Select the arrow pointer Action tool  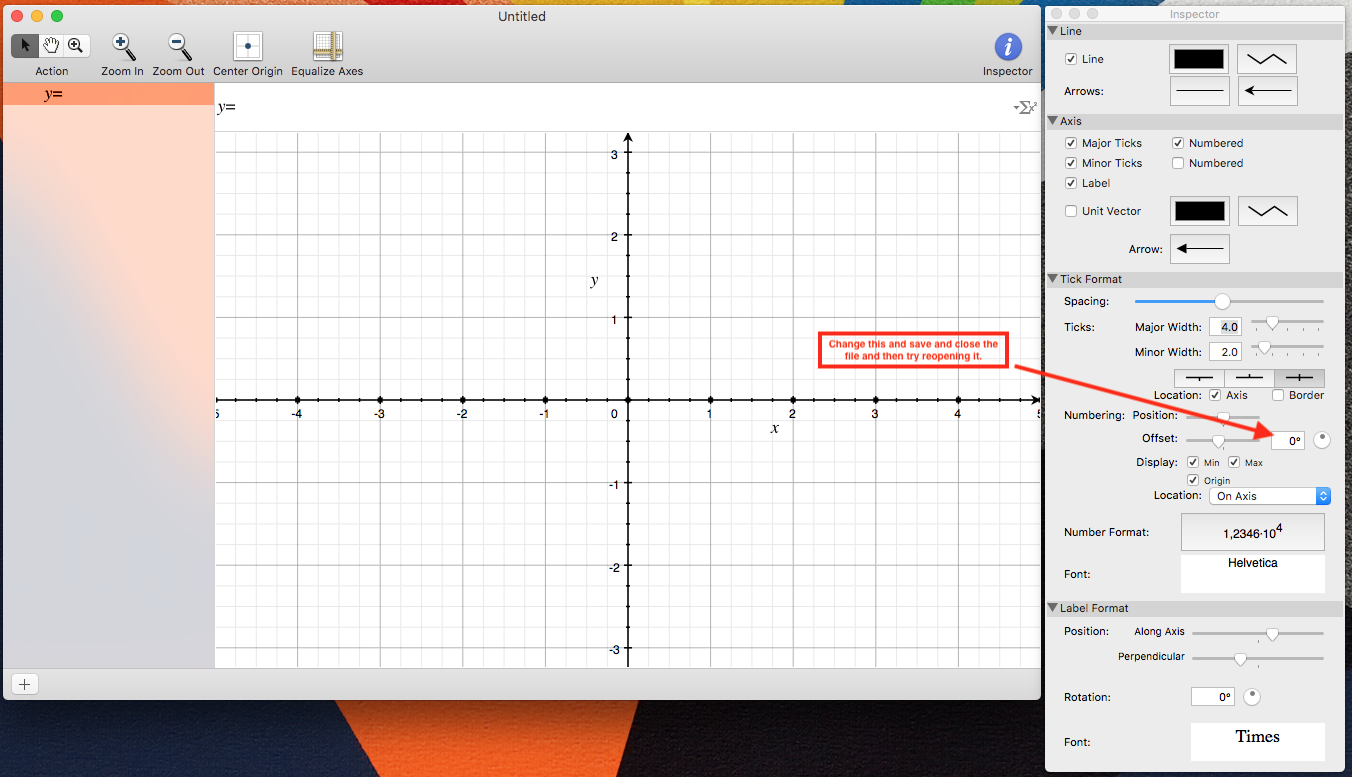tap(25, 46)
